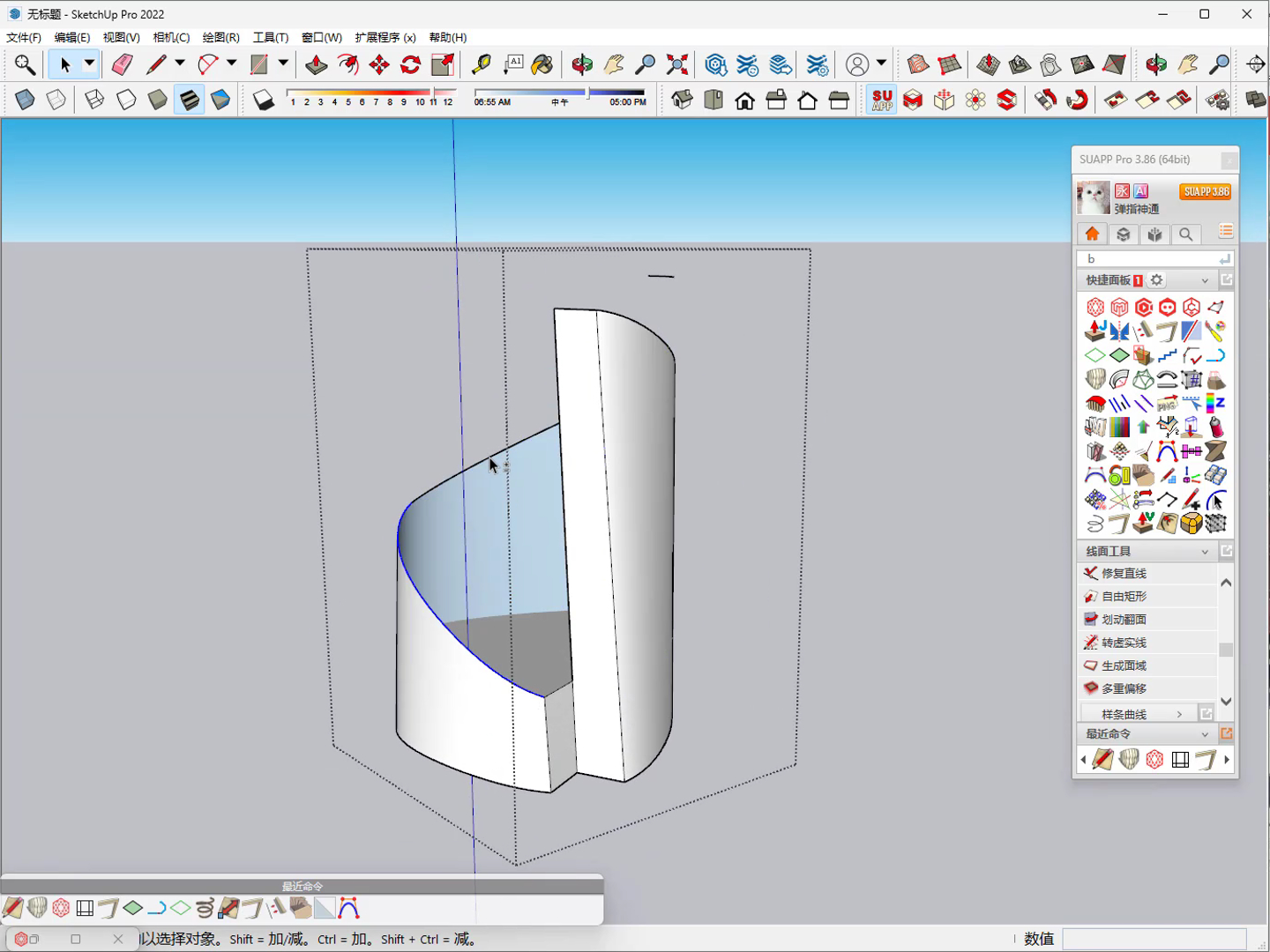Select the Tape Measure tool
The width and height of the screenshot is (1270, 952).
481,64
